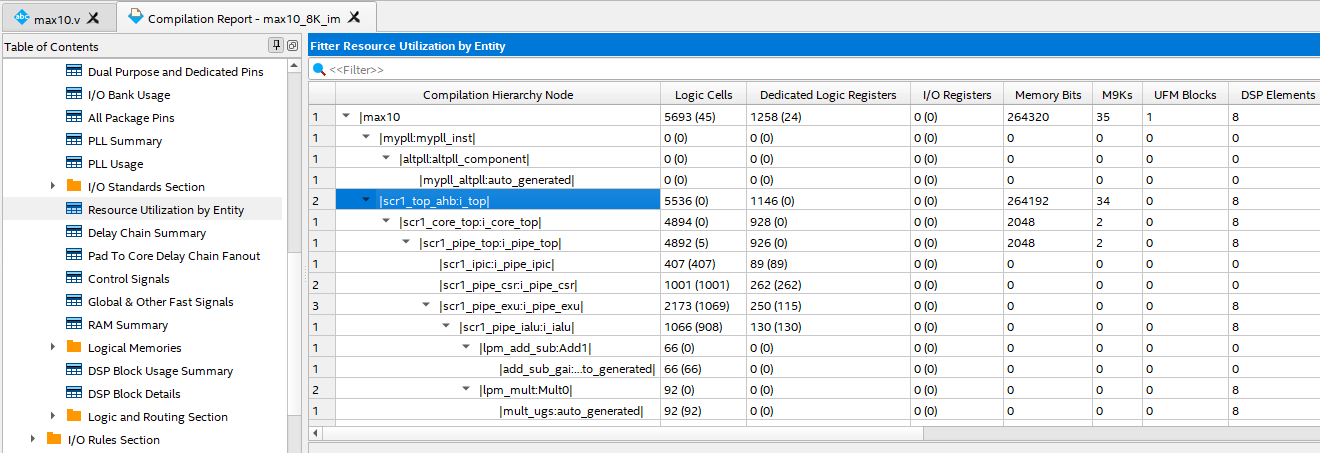Open I/O Bank Usage table icon
The image size is (1320, 453).
73,95
